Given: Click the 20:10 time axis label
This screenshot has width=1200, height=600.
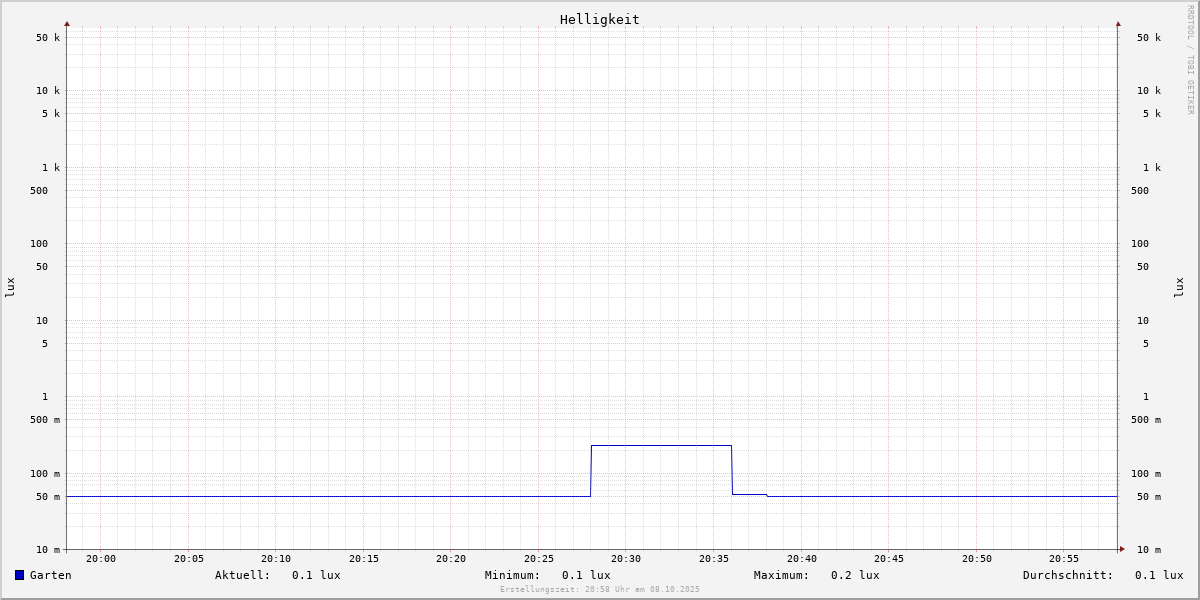Looking at the screenshot, I should coord(276,559).
